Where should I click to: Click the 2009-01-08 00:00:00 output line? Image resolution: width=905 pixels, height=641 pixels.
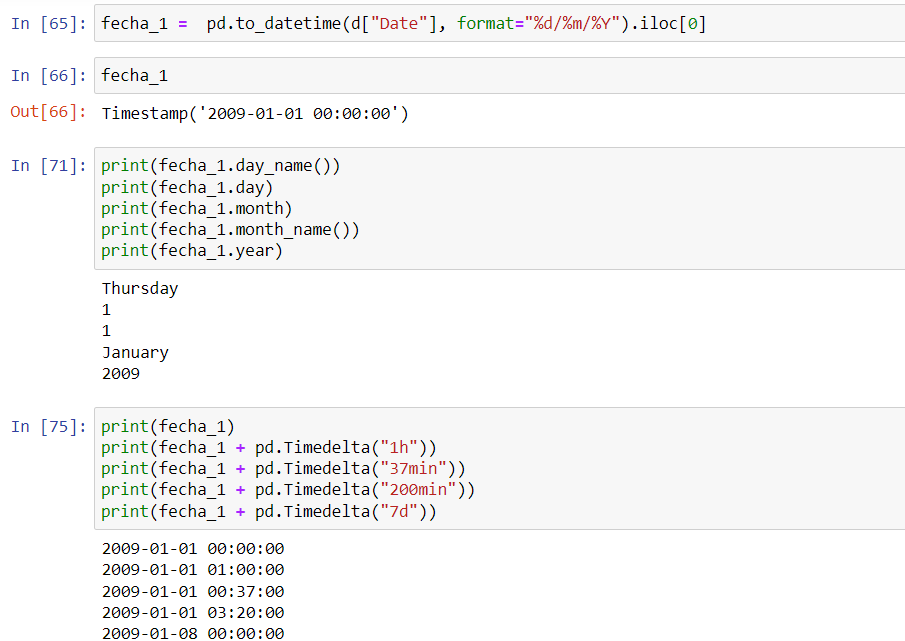(x=193, y=633)
